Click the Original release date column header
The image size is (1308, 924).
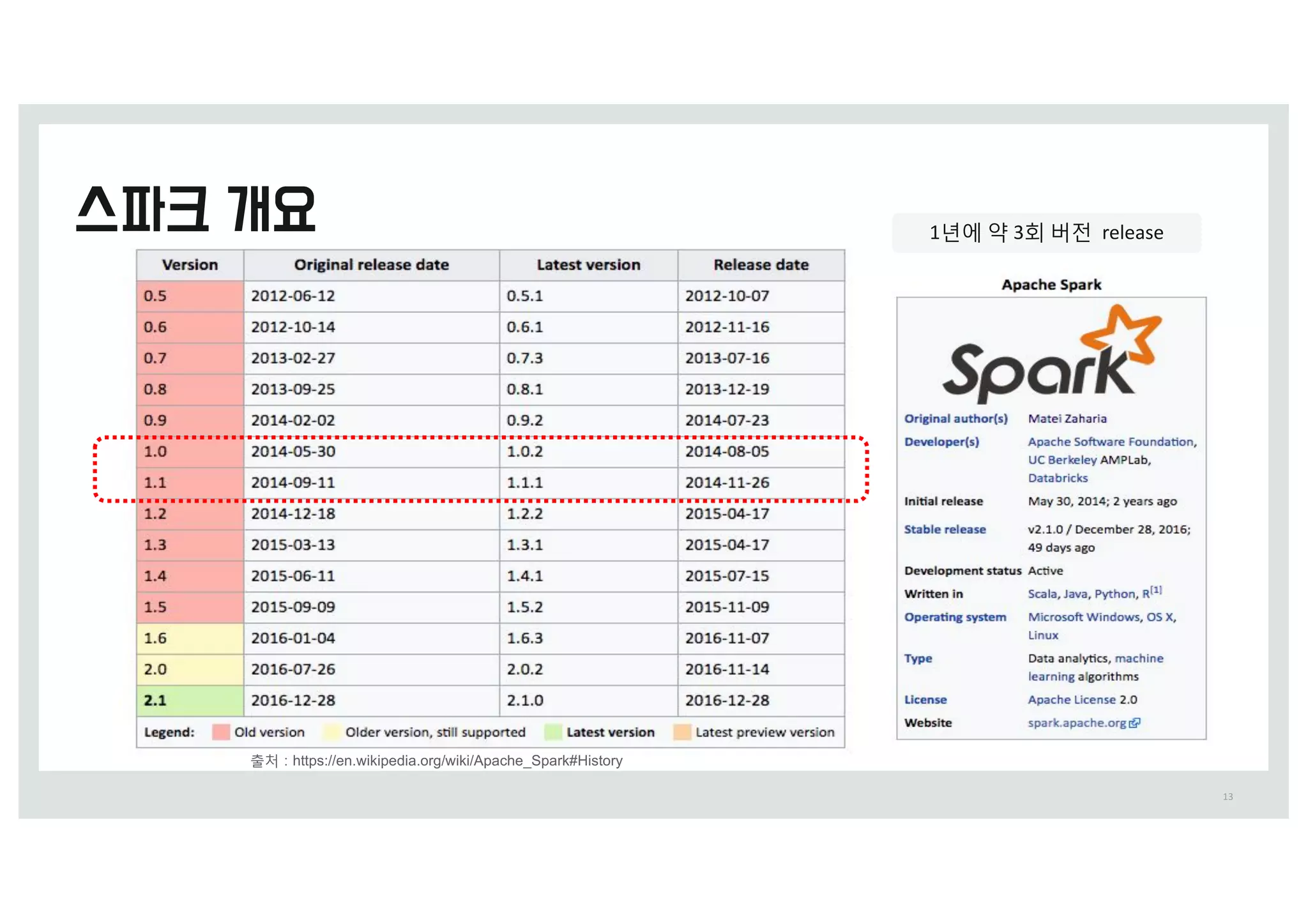(371, 265)
